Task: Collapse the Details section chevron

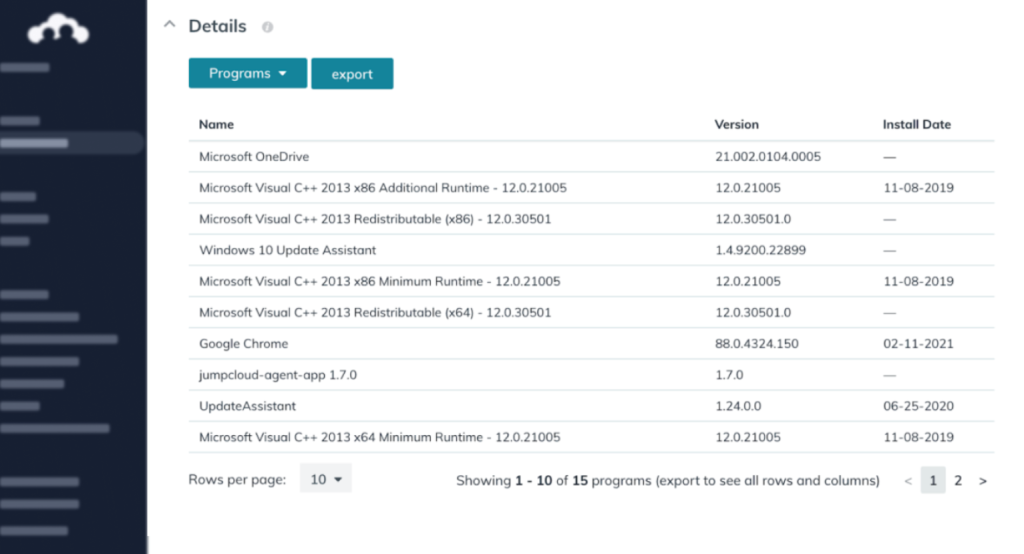Action: coord(170,25)
